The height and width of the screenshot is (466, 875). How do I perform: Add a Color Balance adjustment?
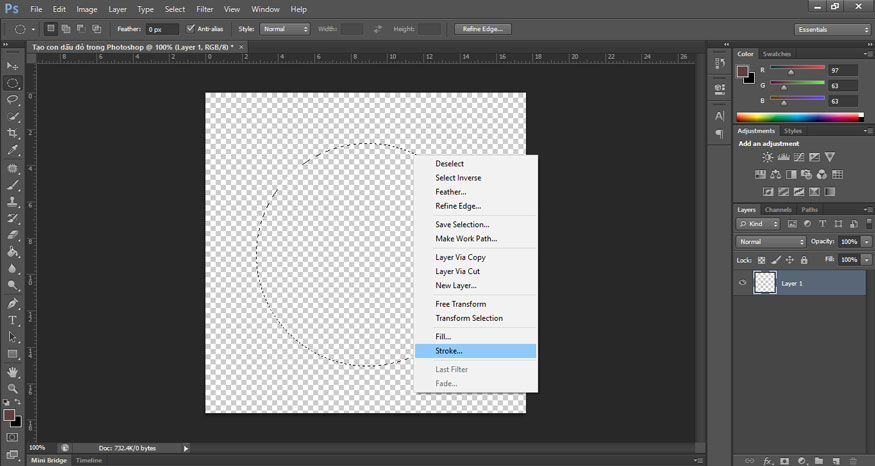[x=776, y=175]
